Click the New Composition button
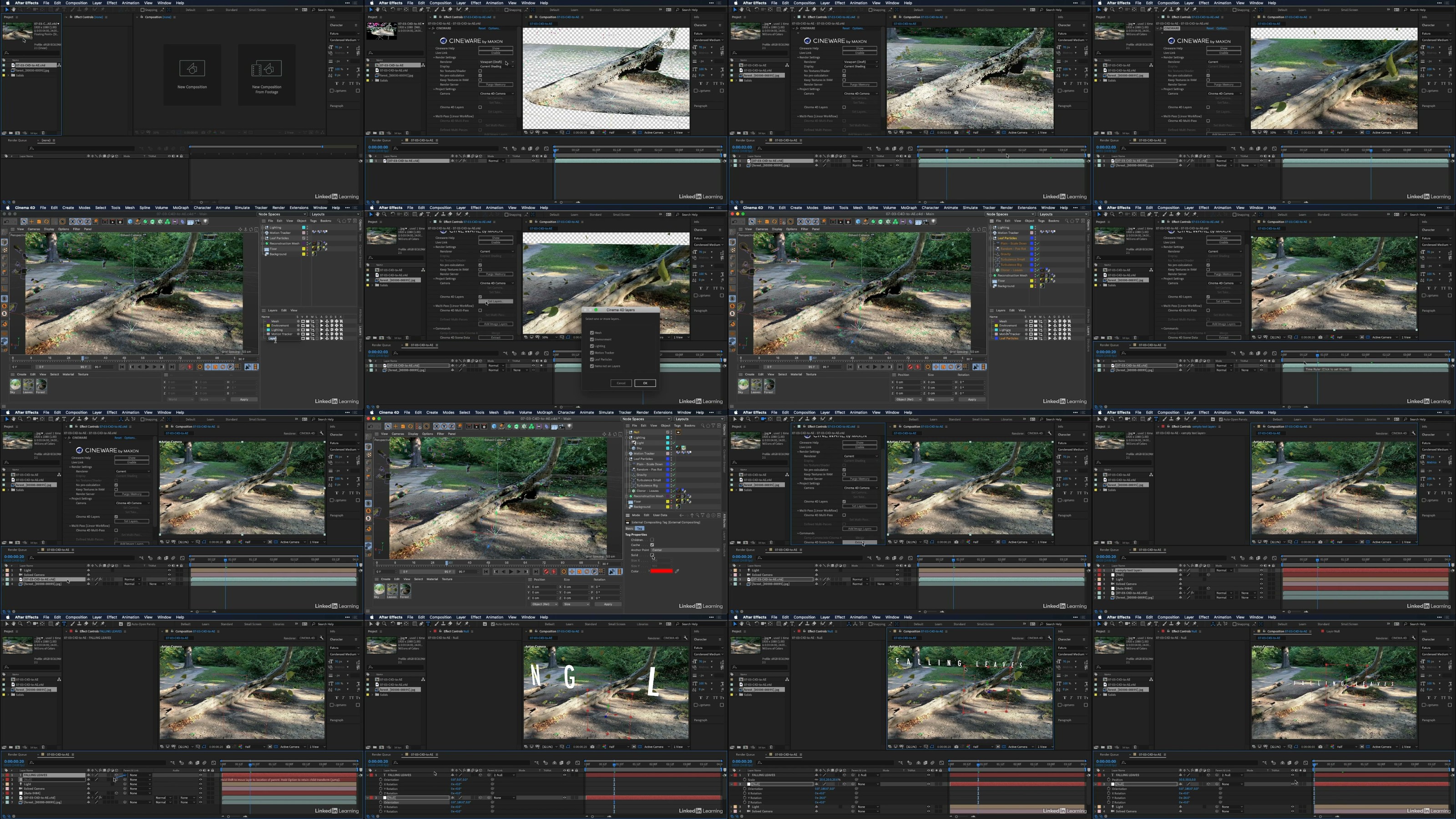Screen dimensions: 1456x819 (192, 75)
